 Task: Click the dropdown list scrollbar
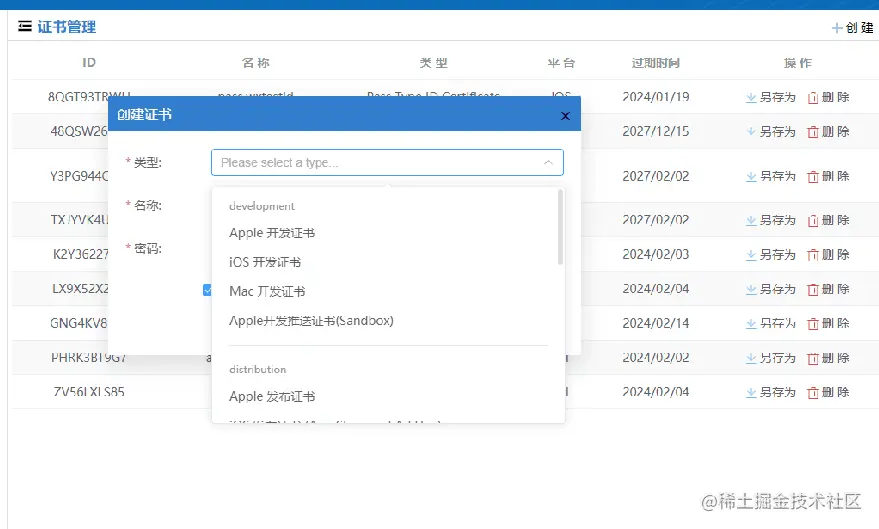tap(560, 227)
